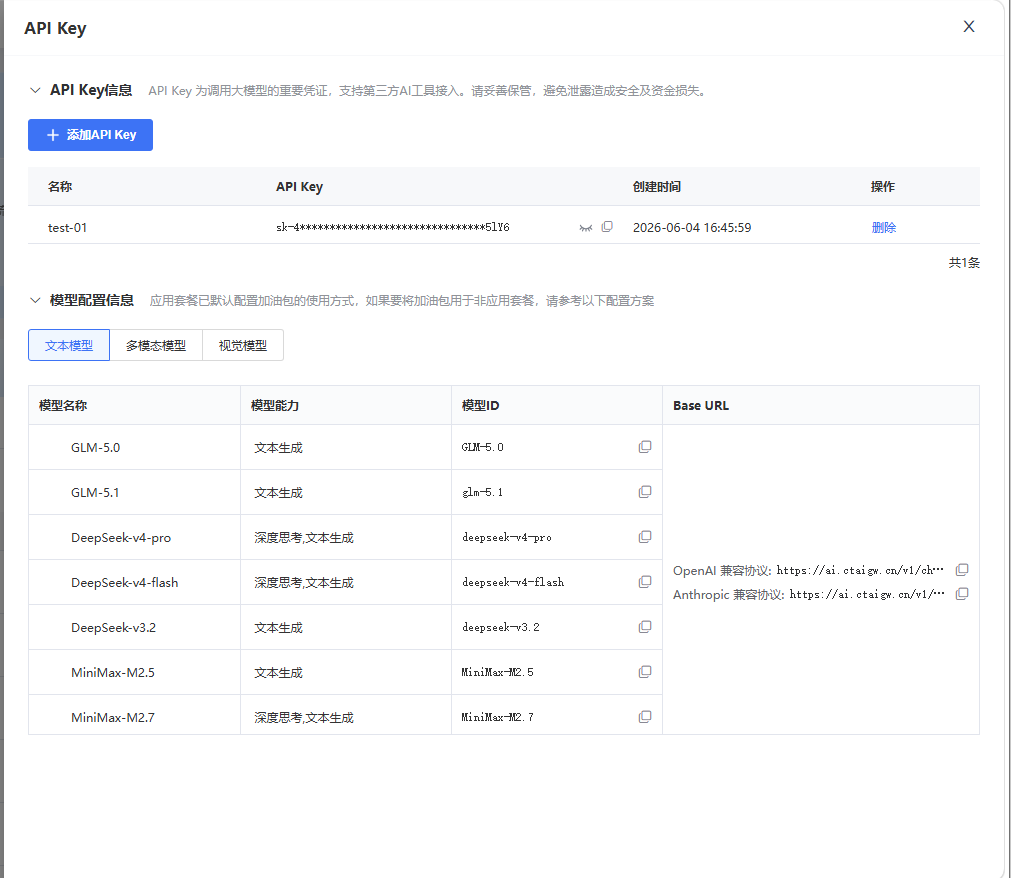This screenshot has height=878, width=1011.
Task: Select the MiniMax-M2.7 model name
Action: pos(113,717)
